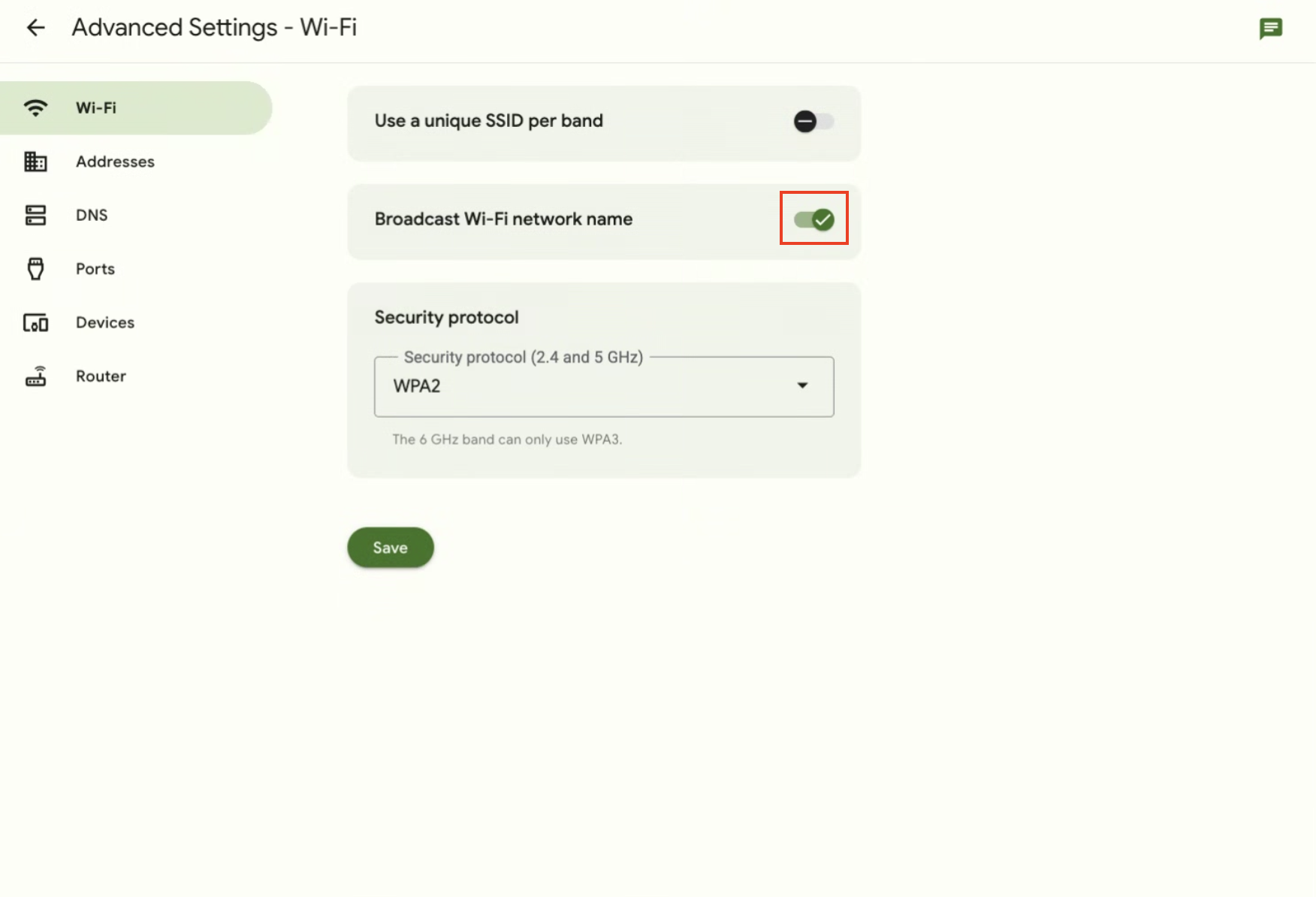This screenshot has width=1316, height=897.
Task: Click the Router icon in sidebar
Action: point(35,376)
